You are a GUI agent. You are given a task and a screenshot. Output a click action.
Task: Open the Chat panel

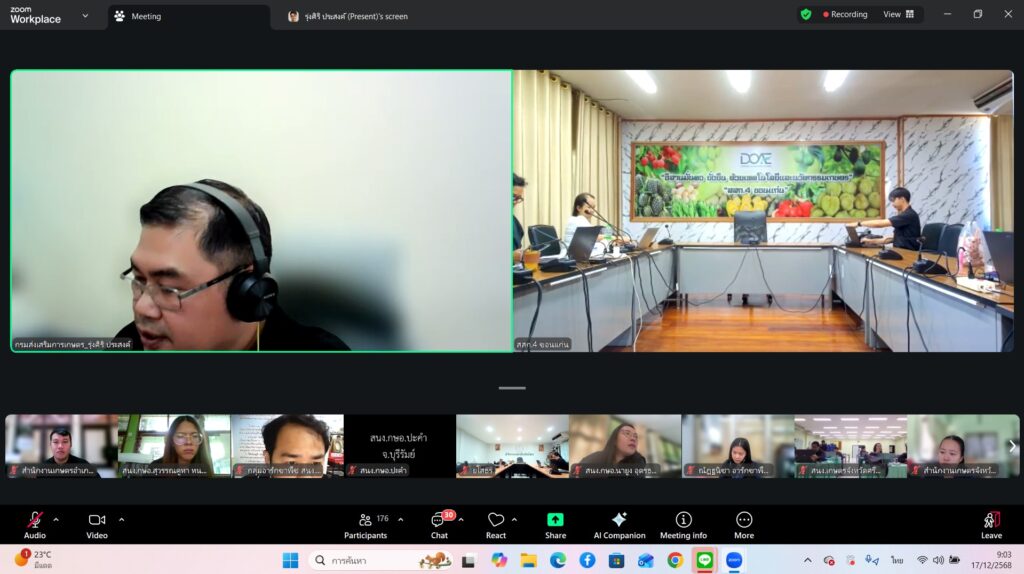point(439,524)
